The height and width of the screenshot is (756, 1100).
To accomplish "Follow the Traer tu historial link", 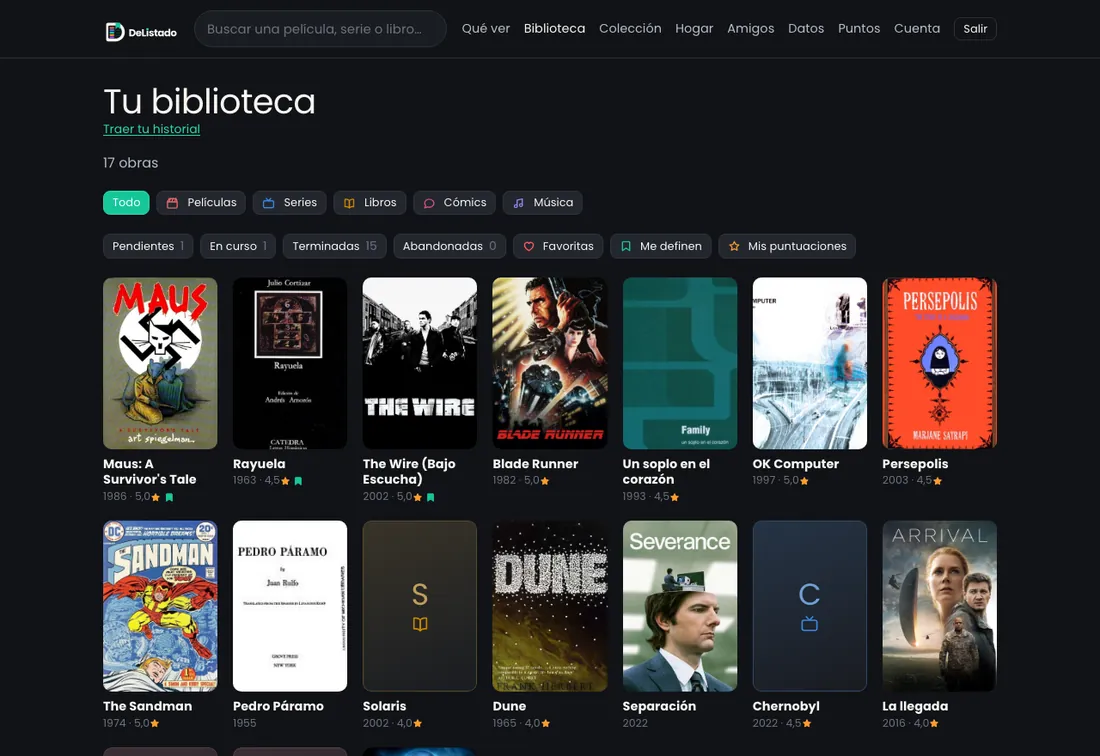I will [x=152, y=129].
